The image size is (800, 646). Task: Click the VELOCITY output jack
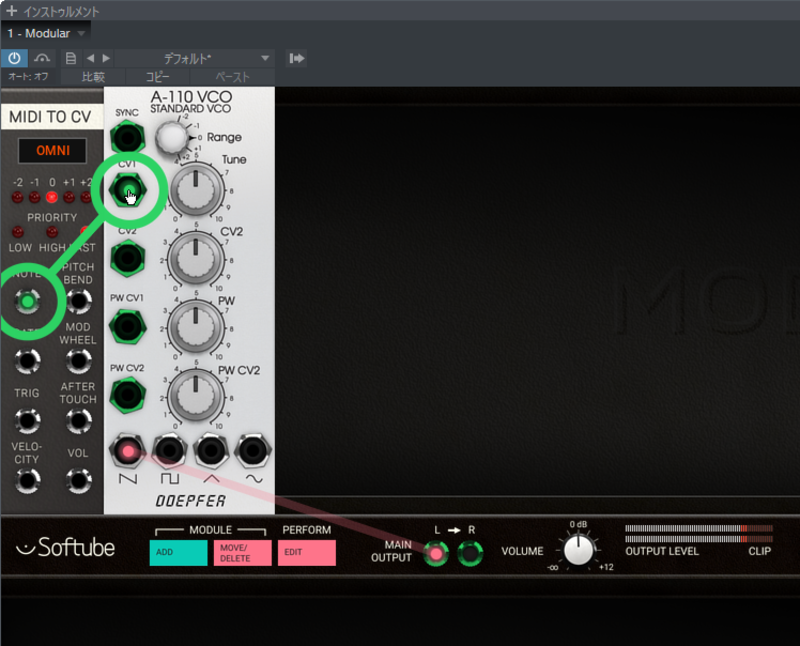(28, 480)
